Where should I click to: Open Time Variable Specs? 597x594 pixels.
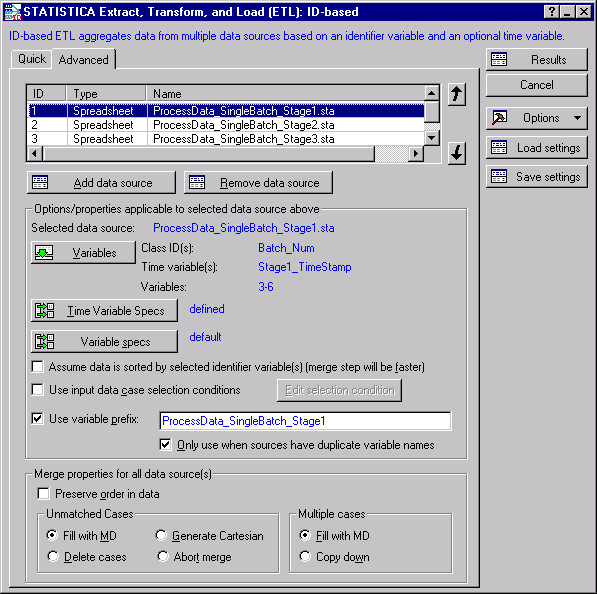point(104,311)
